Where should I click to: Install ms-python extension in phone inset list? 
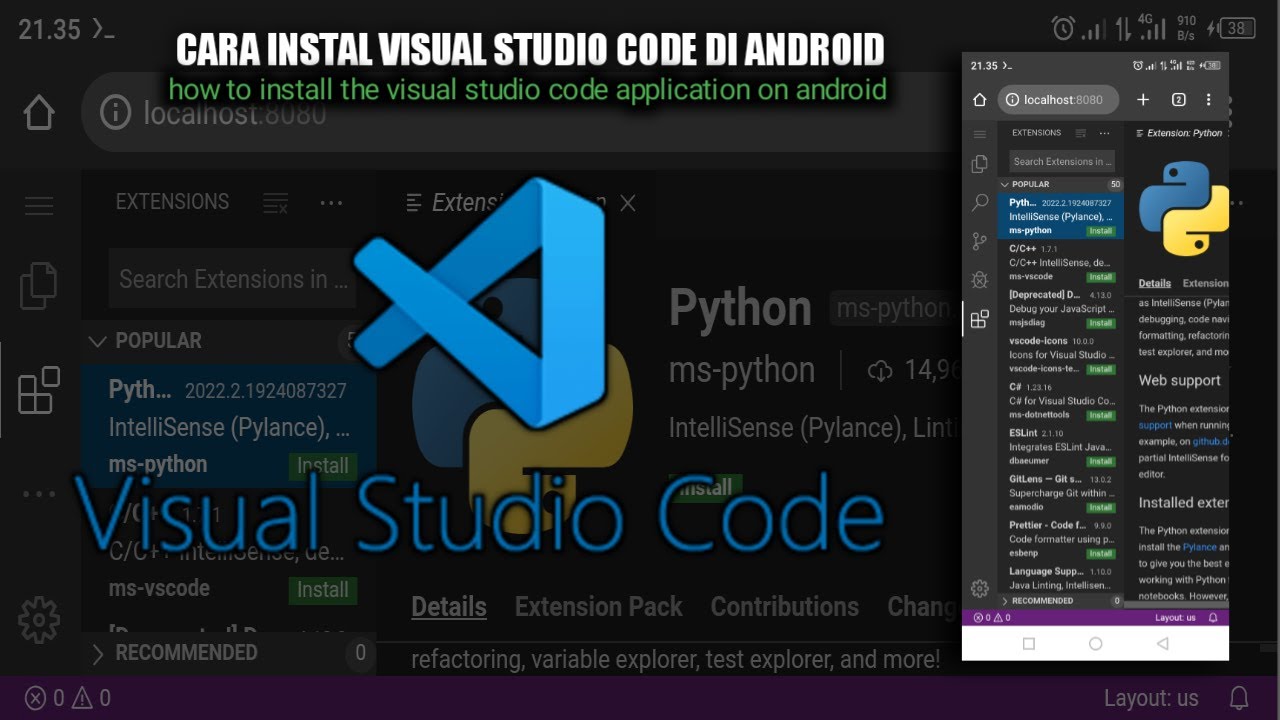pos(1101,231)
